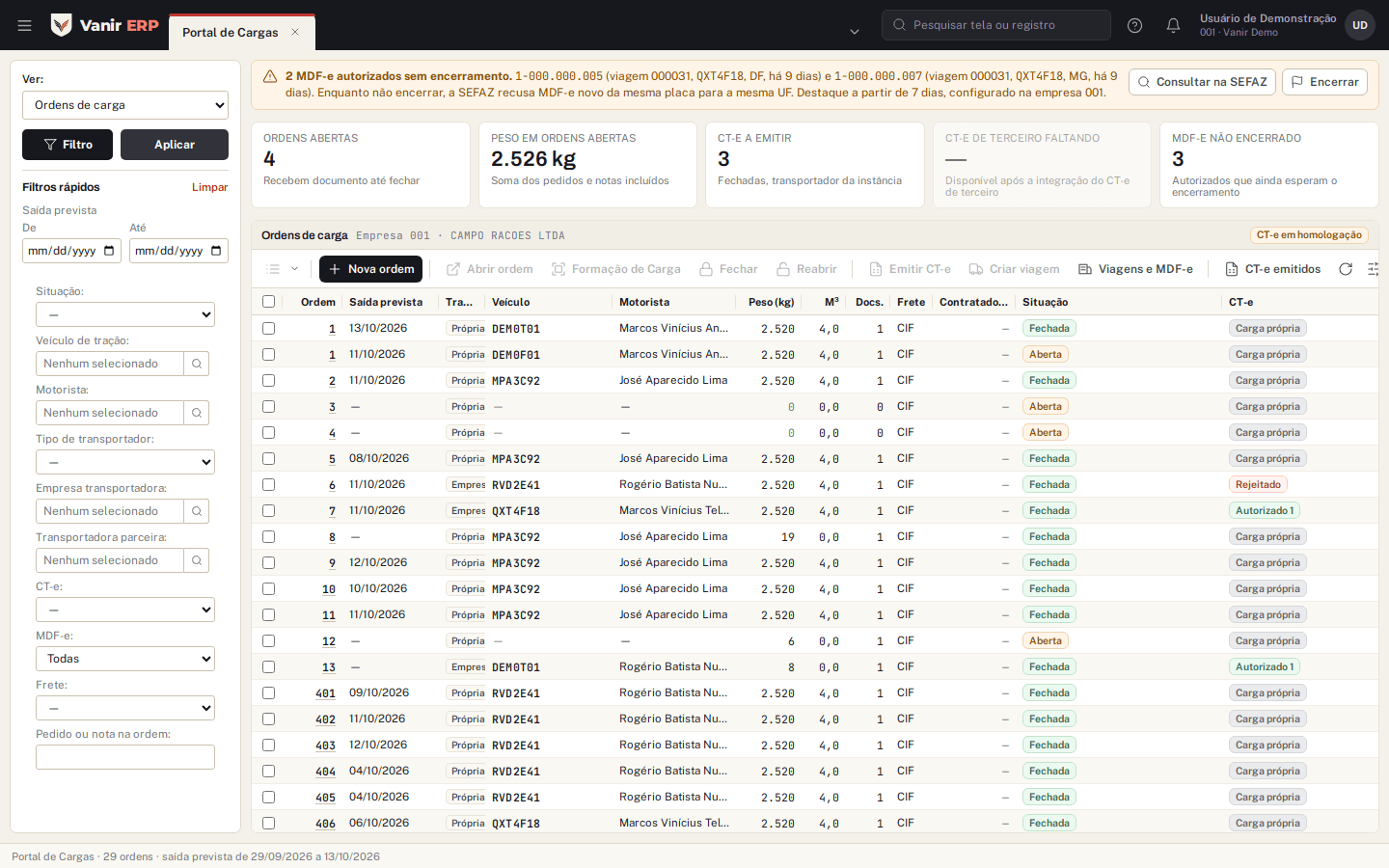Focus the Pedido ou nota na ordem field
This screenshot has height=868, width=1389.
click(x=125, y=757)
